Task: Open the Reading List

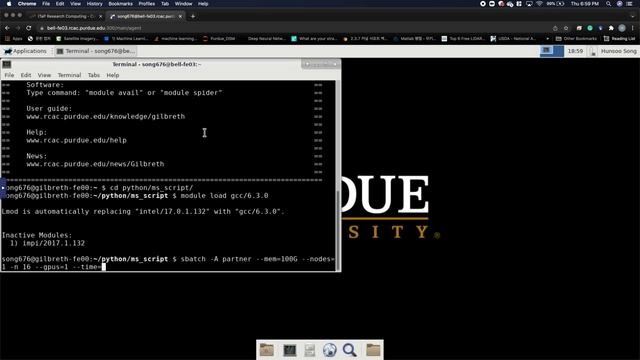Action: 619,38
